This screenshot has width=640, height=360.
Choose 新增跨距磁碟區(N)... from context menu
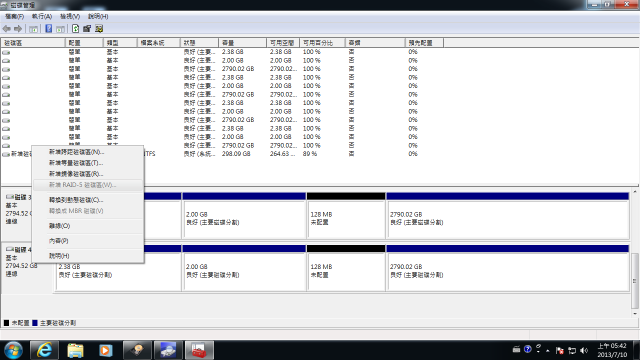(88, 152)
